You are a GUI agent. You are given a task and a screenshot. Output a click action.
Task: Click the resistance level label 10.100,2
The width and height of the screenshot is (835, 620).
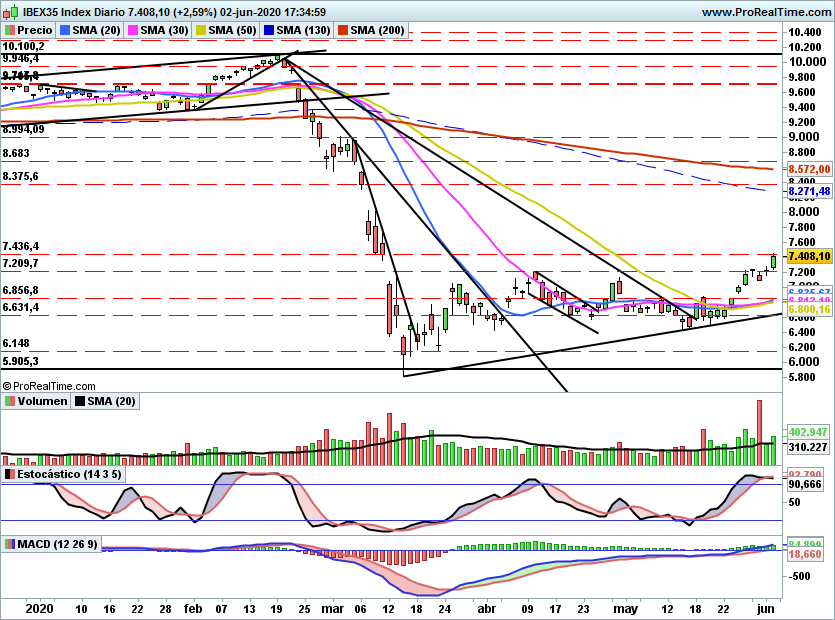tap(23, 46)
